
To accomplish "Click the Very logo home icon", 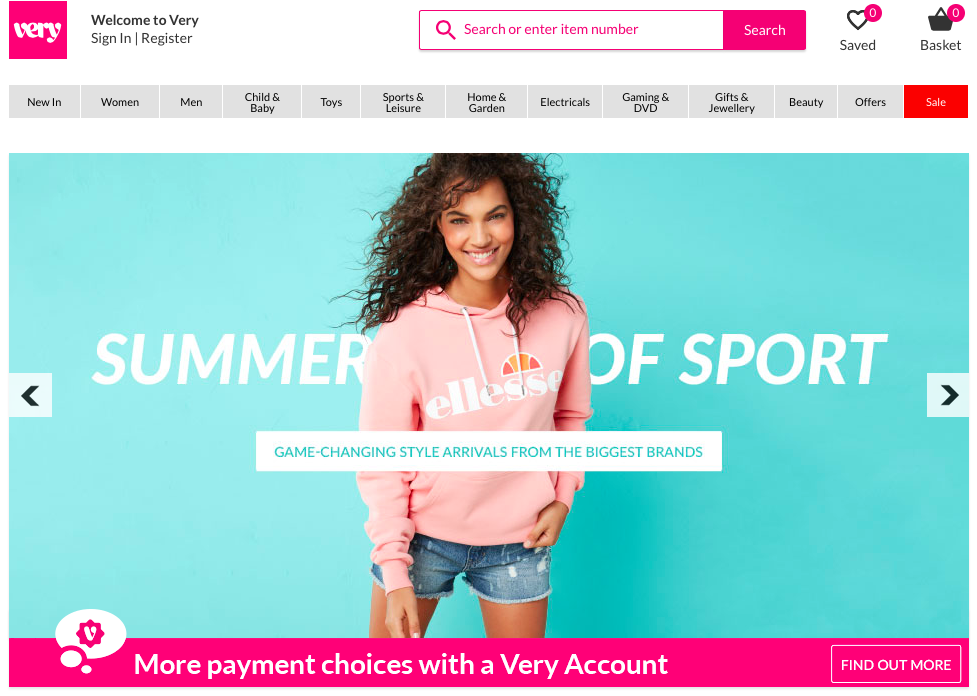I will pos(38,30).
